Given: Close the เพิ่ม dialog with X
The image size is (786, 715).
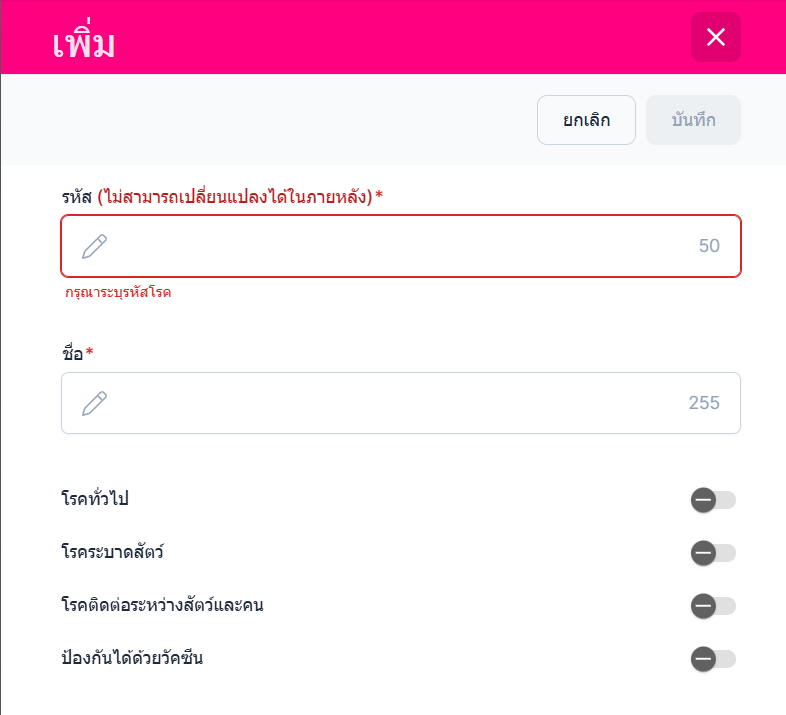Looking at the screenshot, I should pyautogui.click(x=715, y=38).
